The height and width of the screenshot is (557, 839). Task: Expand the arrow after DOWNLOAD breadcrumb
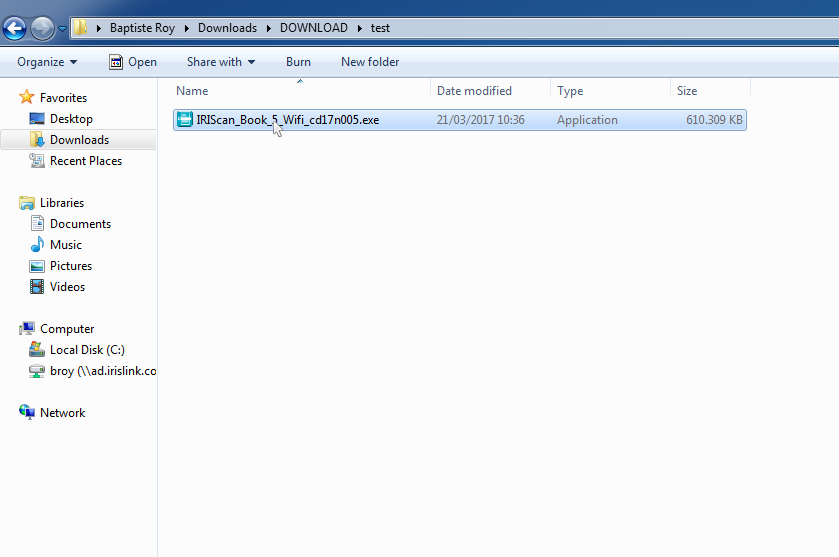coord(360,28)
